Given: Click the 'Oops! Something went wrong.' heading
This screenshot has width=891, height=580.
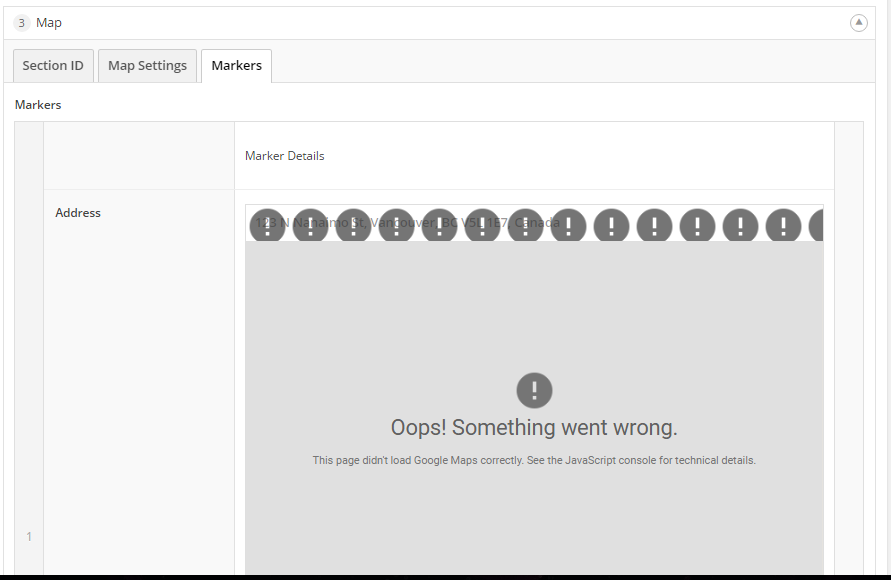Looking at the screenshot, I should (534, 428).
